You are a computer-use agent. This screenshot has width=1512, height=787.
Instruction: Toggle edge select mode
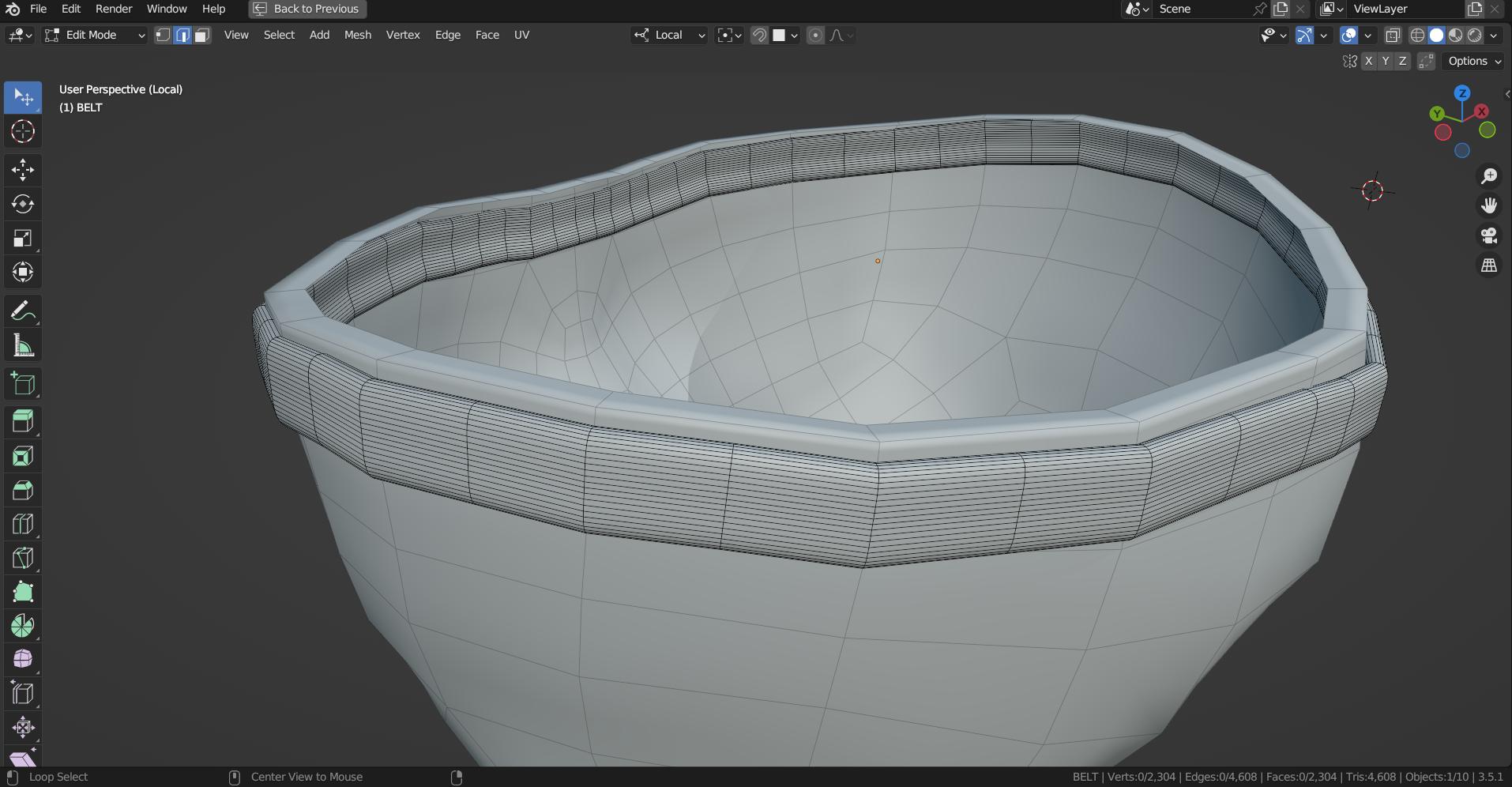pyautogui.click(x=182, y=35)
